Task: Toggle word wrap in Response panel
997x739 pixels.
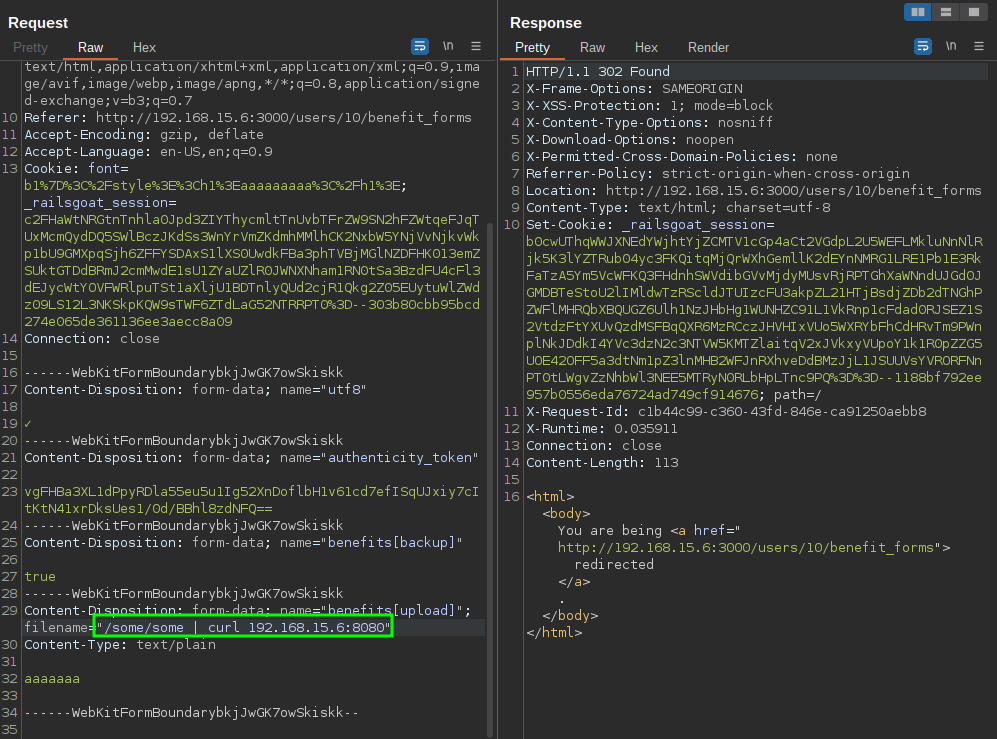Action: coord(922,46)
